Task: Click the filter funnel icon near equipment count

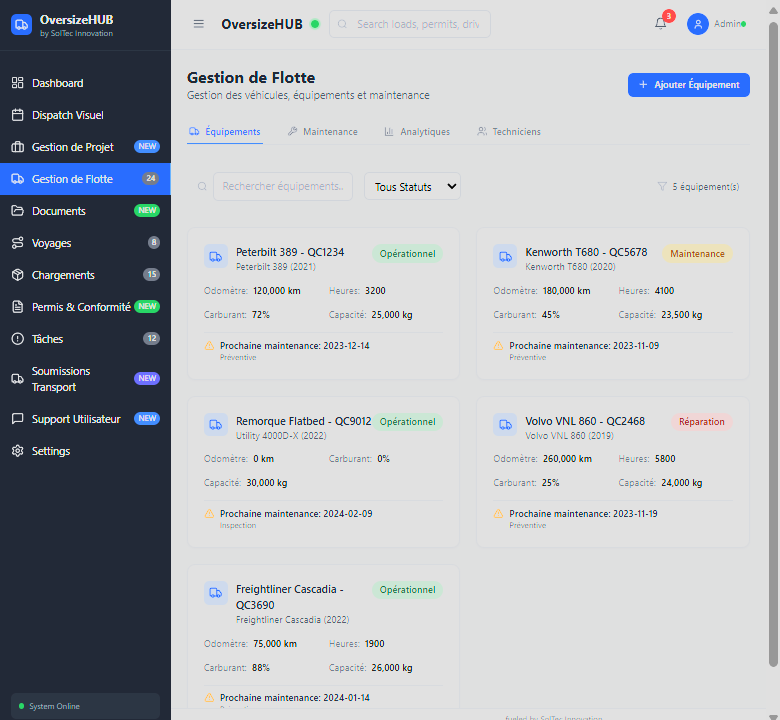Action: (x=662, y=186)
